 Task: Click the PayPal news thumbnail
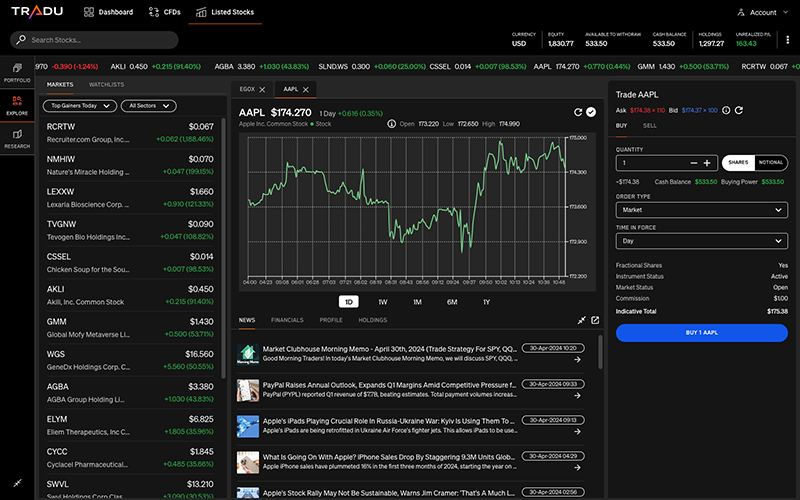pyautogui.click(x=248, y=390)
